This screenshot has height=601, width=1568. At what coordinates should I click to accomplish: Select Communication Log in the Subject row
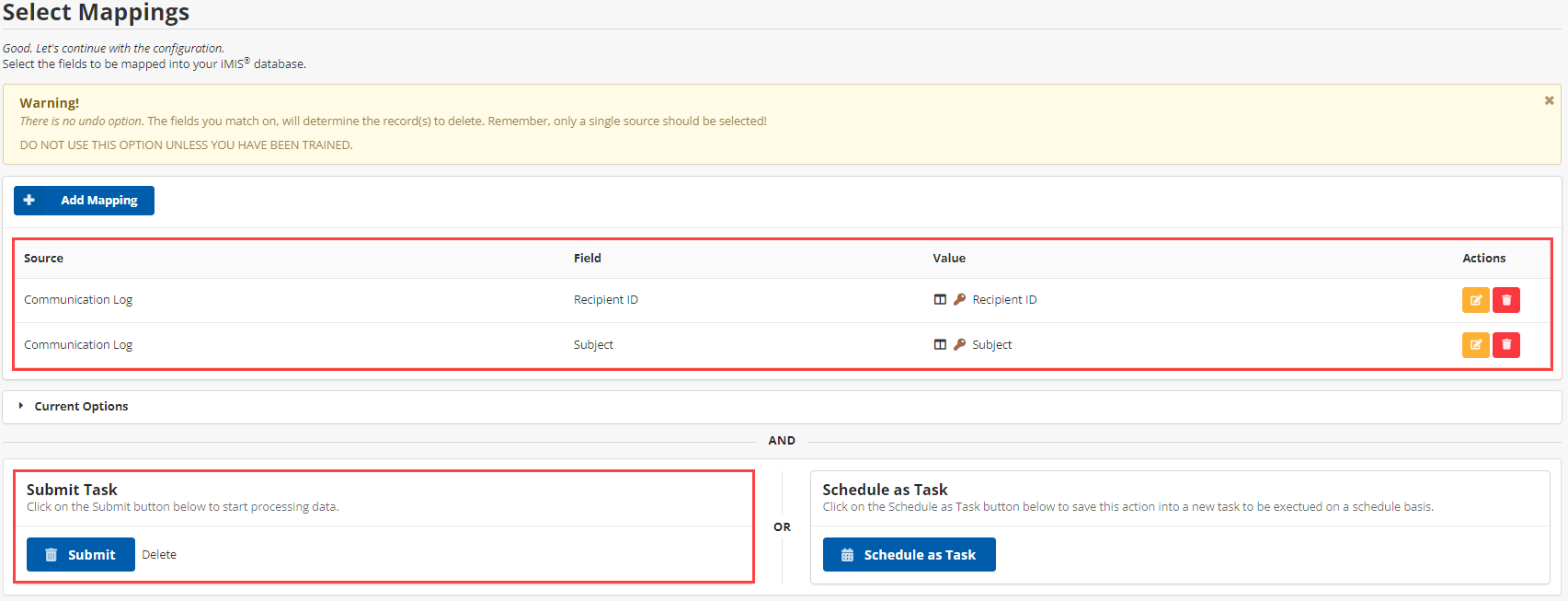(x=78, y=345)
